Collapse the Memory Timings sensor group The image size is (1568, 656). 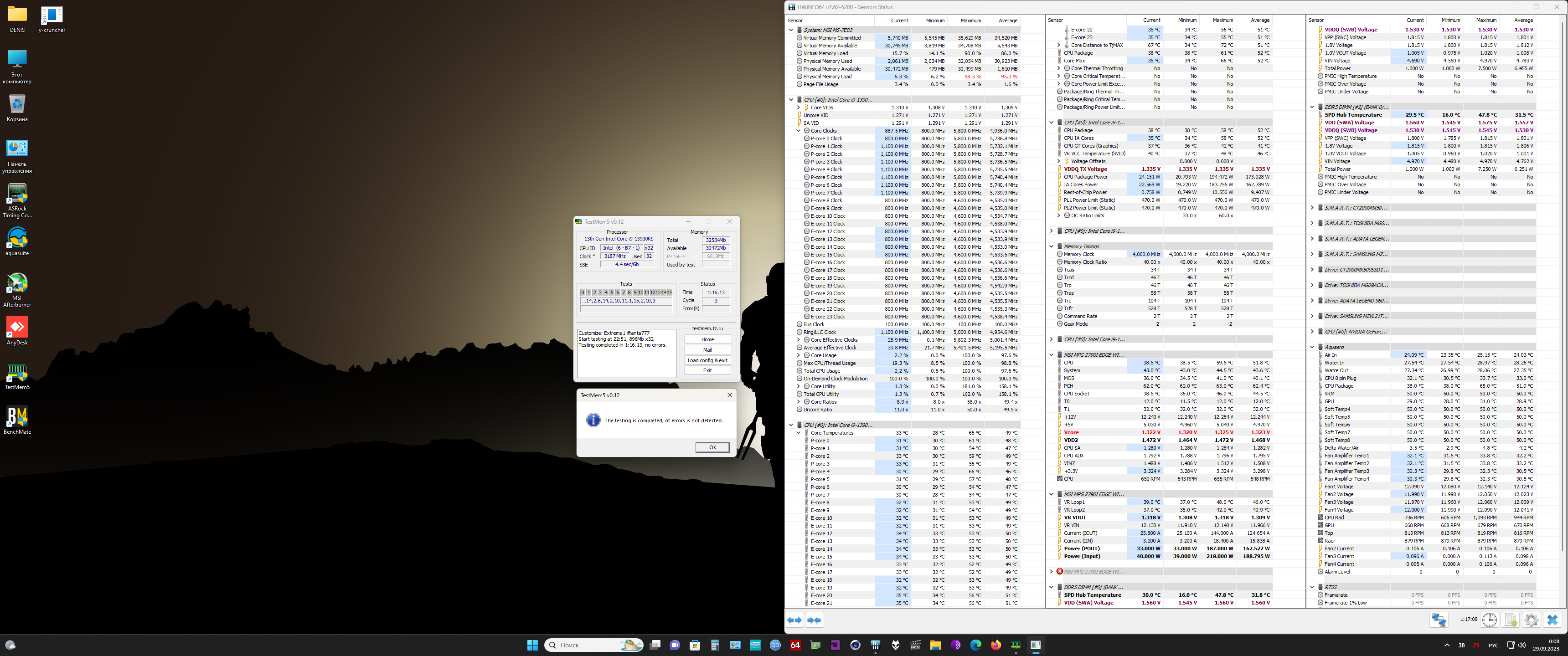[x=1051, y=246]
